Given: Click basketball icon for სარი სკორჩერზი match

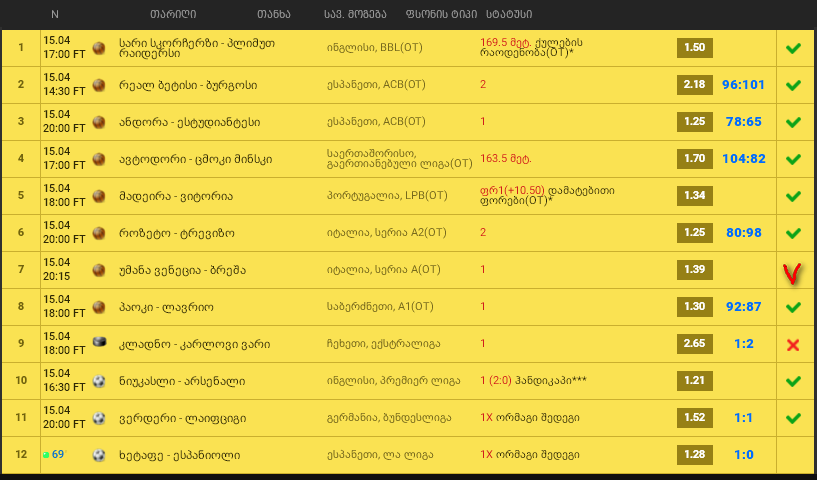Looking at the screenshot, I should click(x=98, y=48).
